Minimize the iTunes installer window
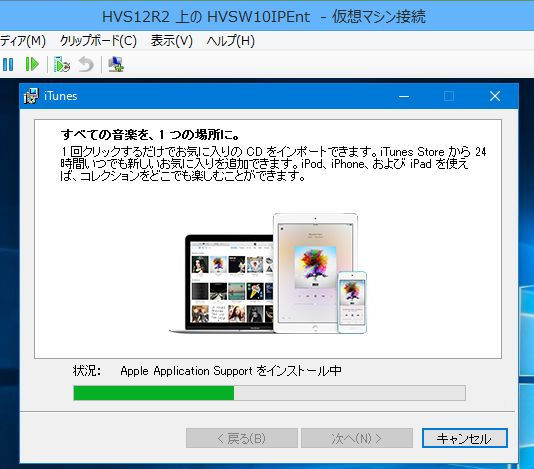 coord(404,96)
